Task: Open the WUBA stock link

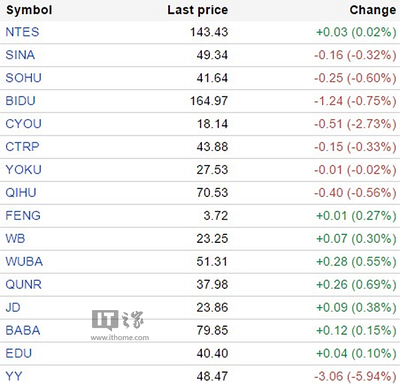Action: coord(24,262)
